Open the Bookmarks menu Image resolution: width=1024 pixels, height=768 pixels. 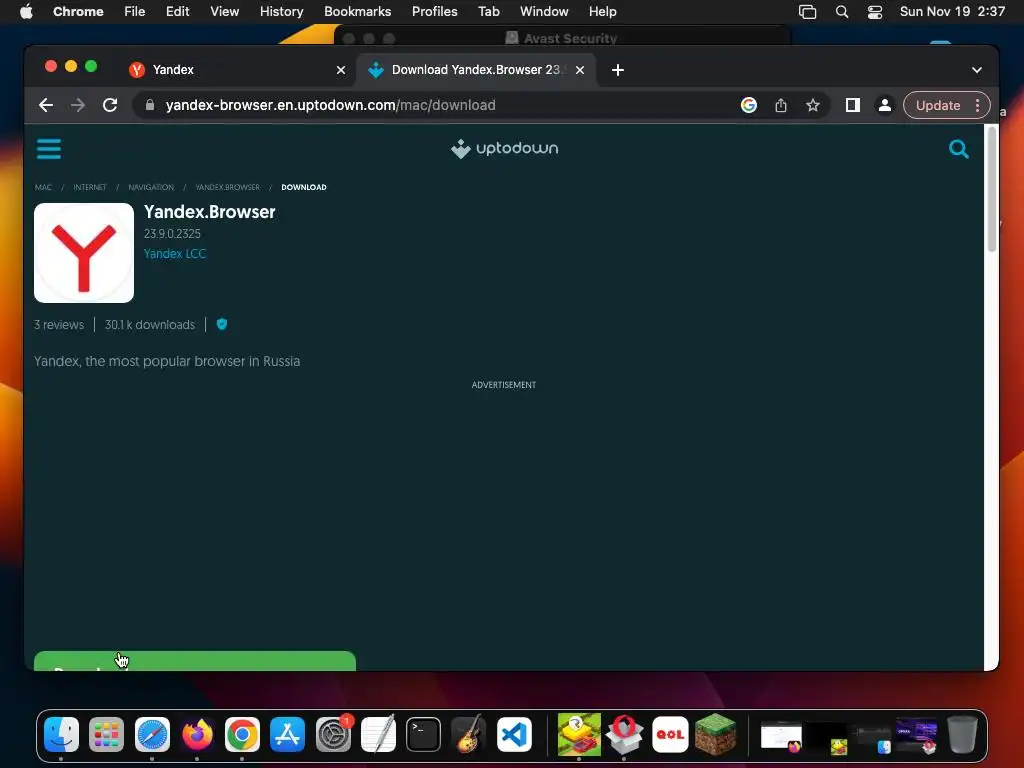tap(357, 12)
